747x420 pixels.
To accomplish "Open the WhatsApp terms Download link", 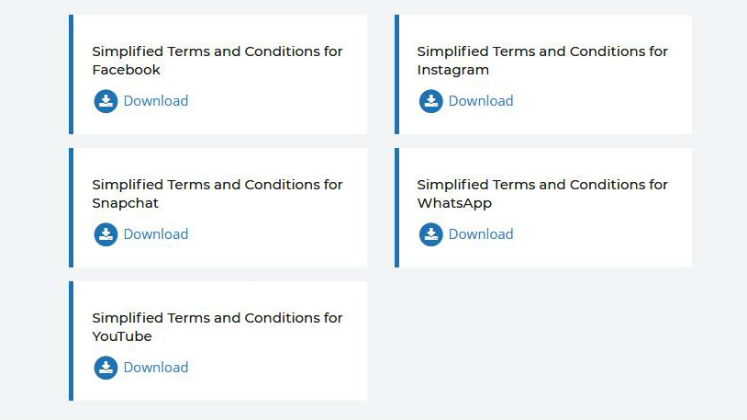I will (480, 234).
